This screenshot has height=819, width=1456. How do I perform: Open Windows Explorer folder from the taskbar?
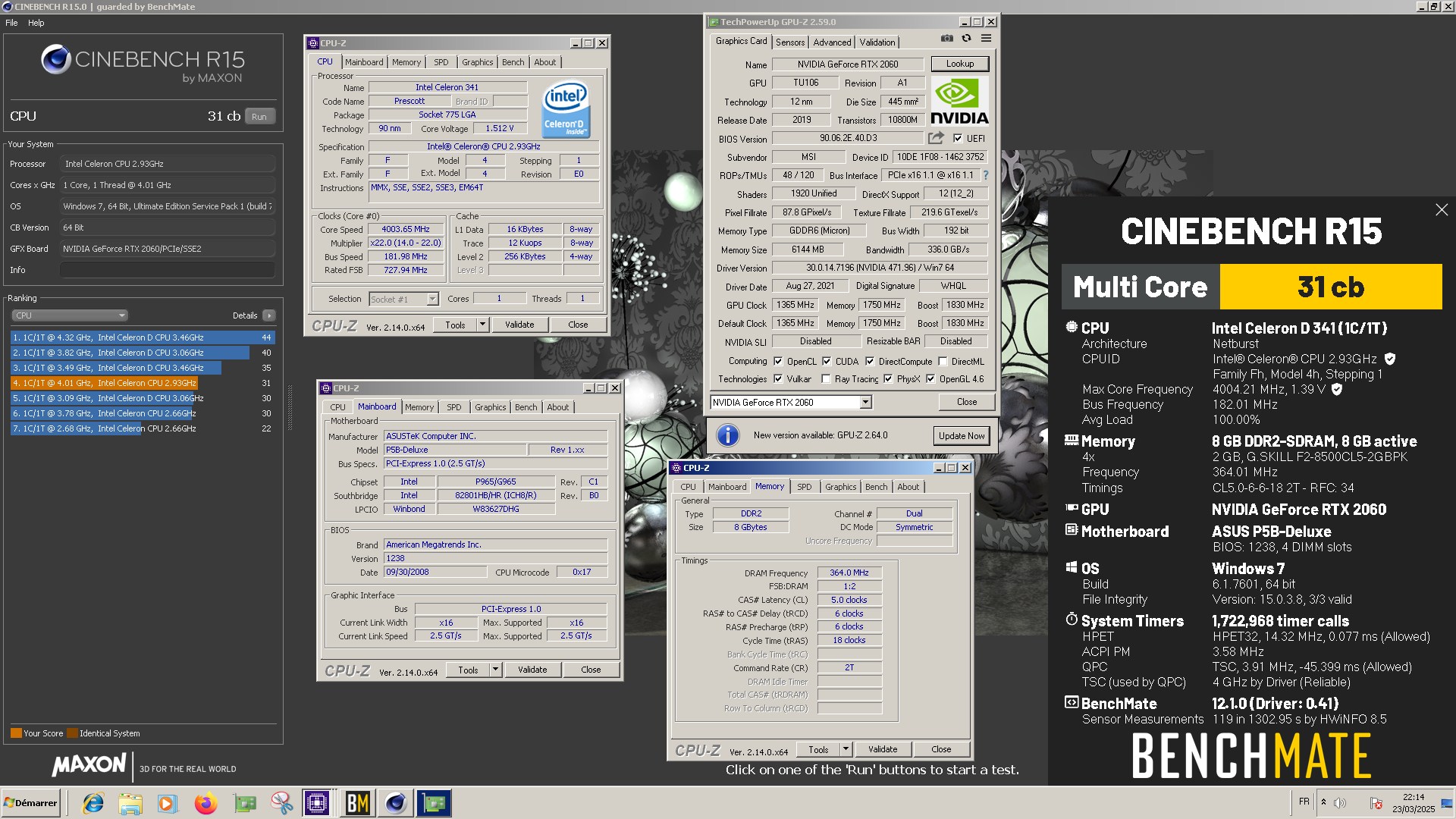pyautogui.click(x=130, y=803)
